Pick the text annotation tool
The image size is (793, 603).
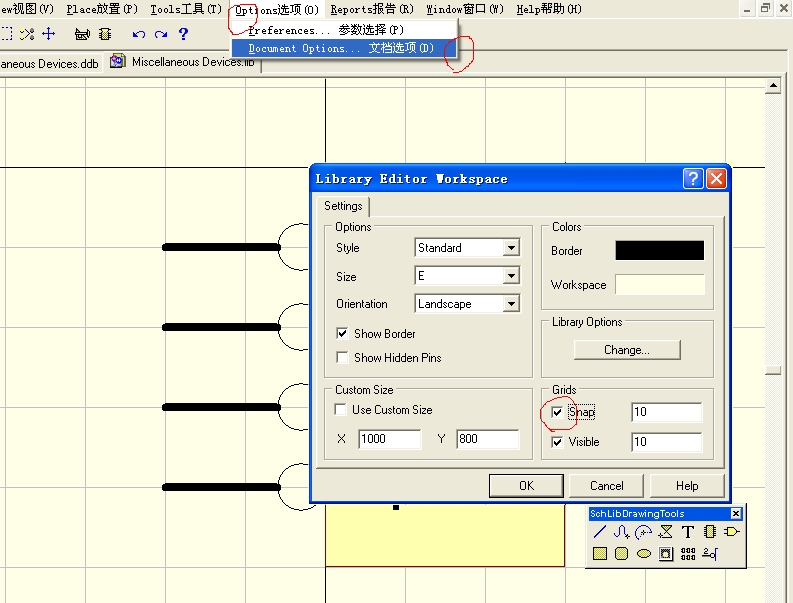687,532
